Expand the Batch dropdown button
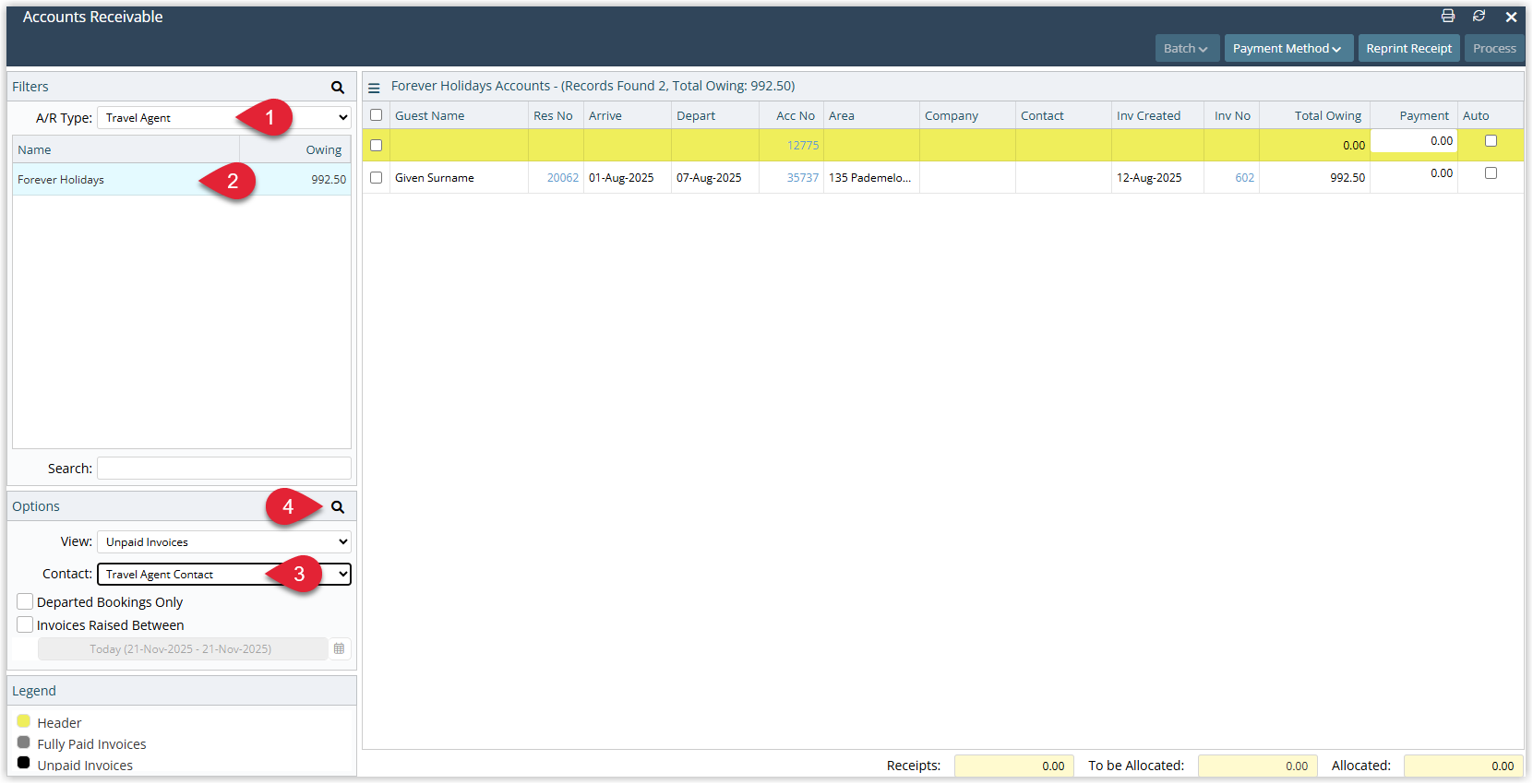The height and width of the screenshot is (784, 1533). click(1187, 48)
